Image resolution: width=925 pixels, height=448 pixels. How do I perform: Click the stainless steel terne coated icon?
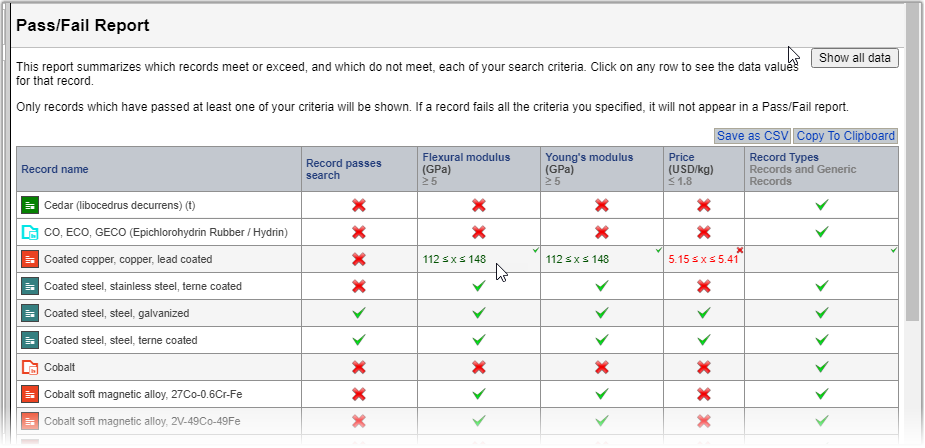coord(29,286)
